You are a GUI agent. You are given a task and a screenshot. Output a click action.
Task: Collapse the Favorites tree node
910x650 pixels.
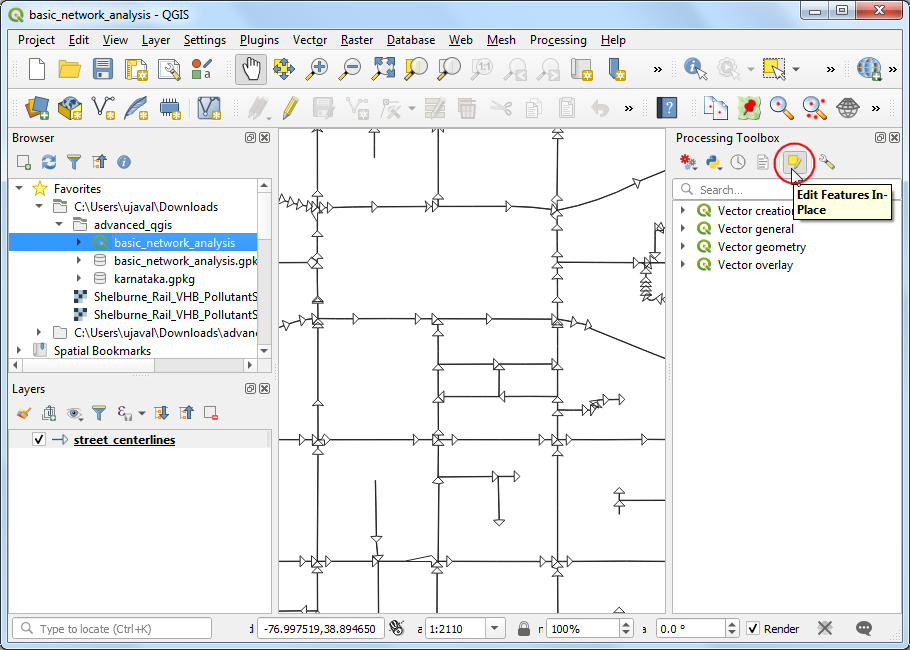(x=19, y=188)
